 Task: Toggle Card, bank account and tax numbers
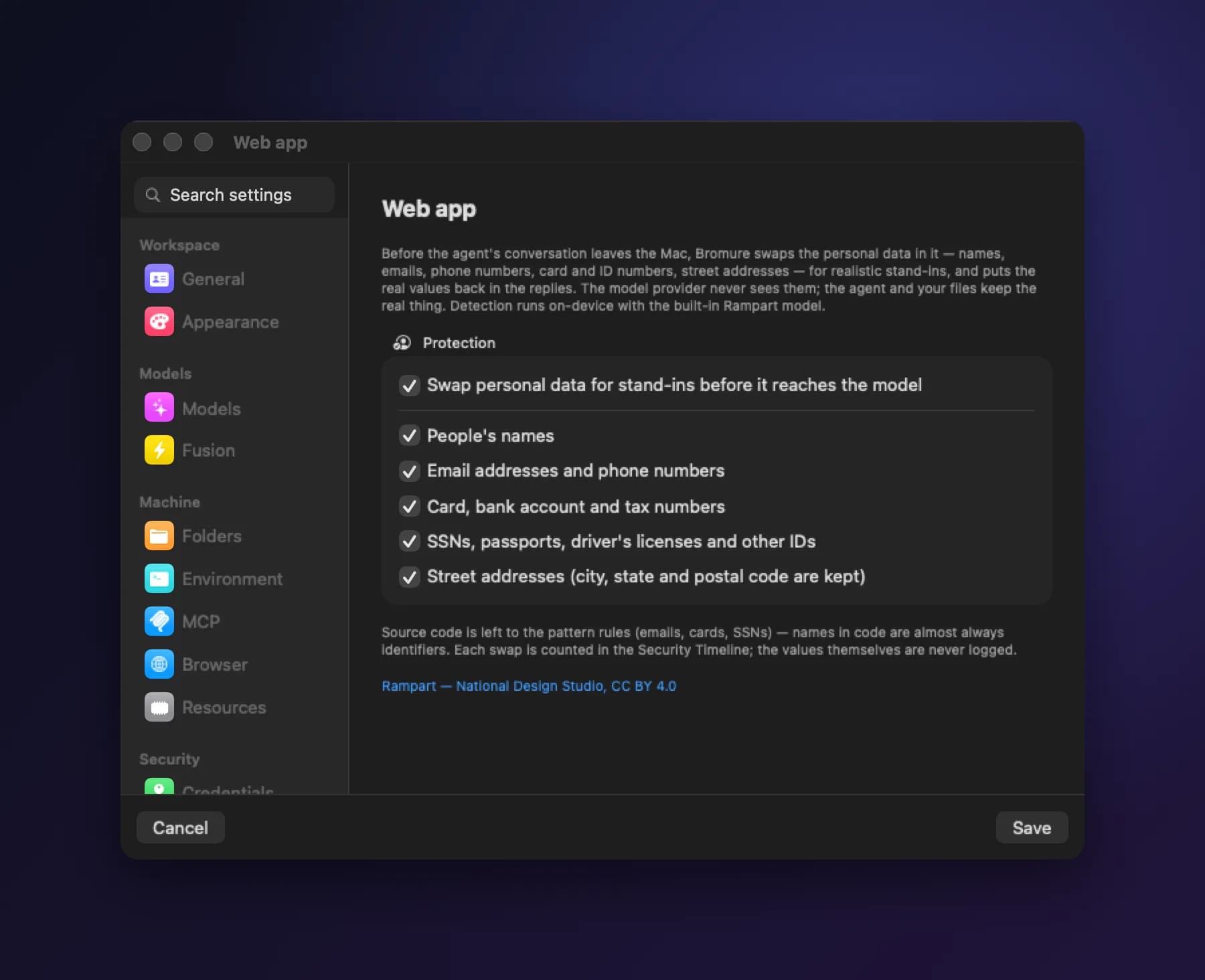tap(409, 507)
